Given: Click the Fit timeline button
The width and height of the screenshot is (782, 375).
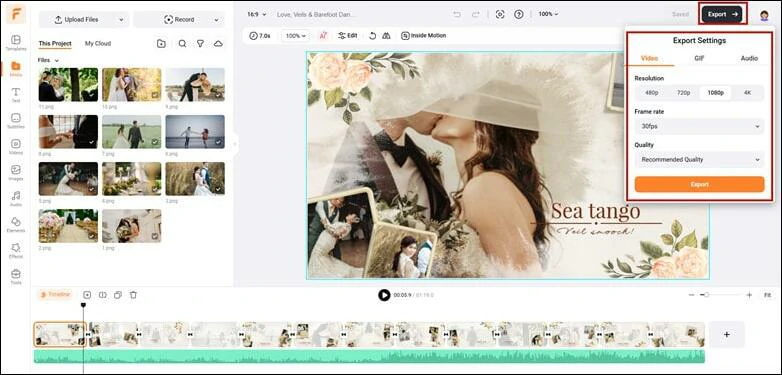Looking at the screenshot, I should pyautogui.click(x=767, y=295).
